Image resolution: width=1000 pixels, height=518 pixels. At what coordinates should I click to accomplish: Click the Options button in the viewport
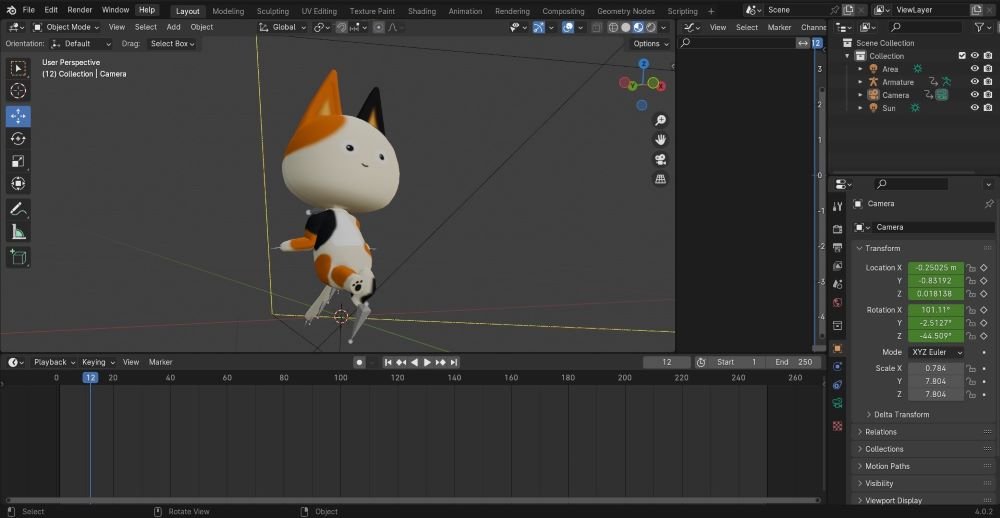(650, 44)
